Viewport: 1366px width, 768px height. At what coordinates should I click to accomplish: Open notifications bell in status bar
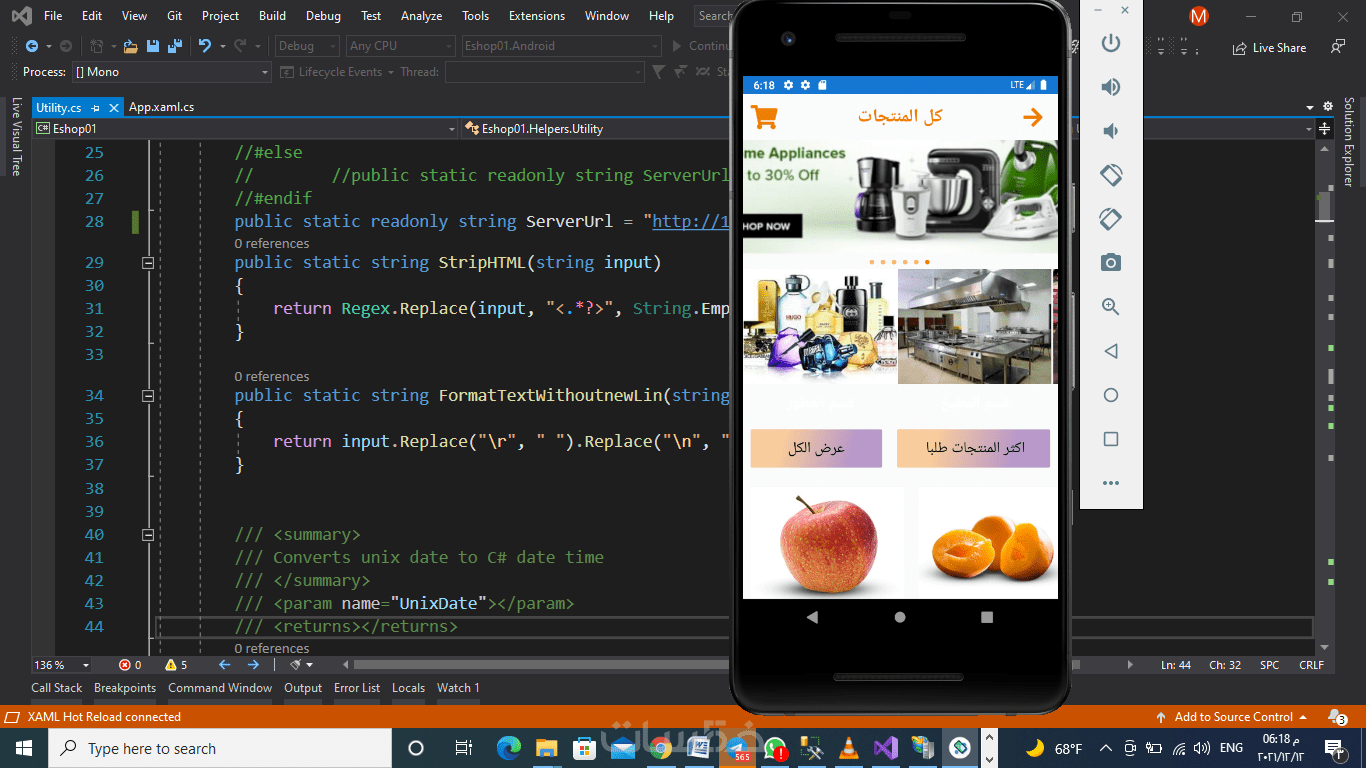click(x=1336, y=717)
